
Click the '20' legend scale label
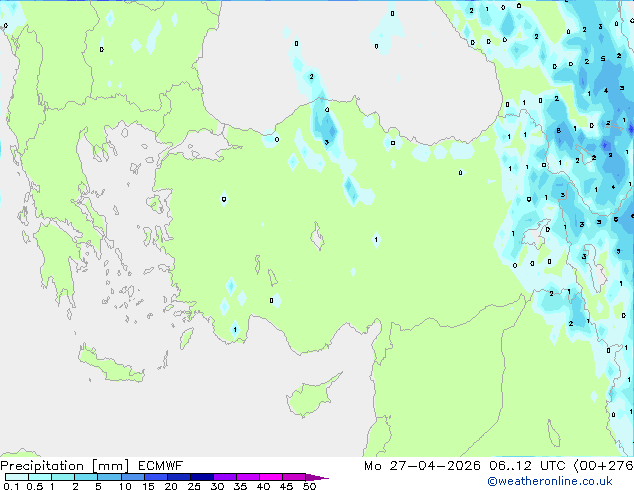pyautogui.click(x=171, y=486)
